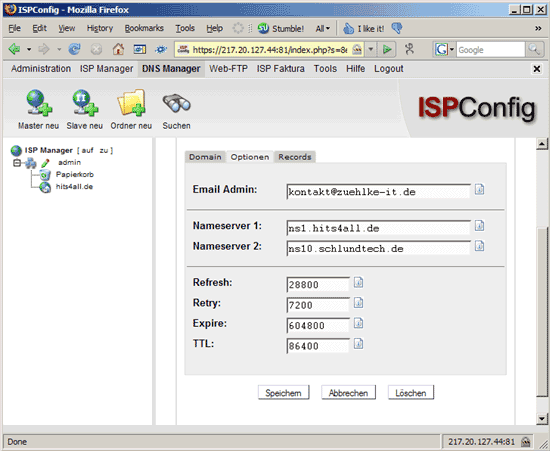
Task: Click the I like it! thumbs-up button
Action: click(x=363, y=28)
